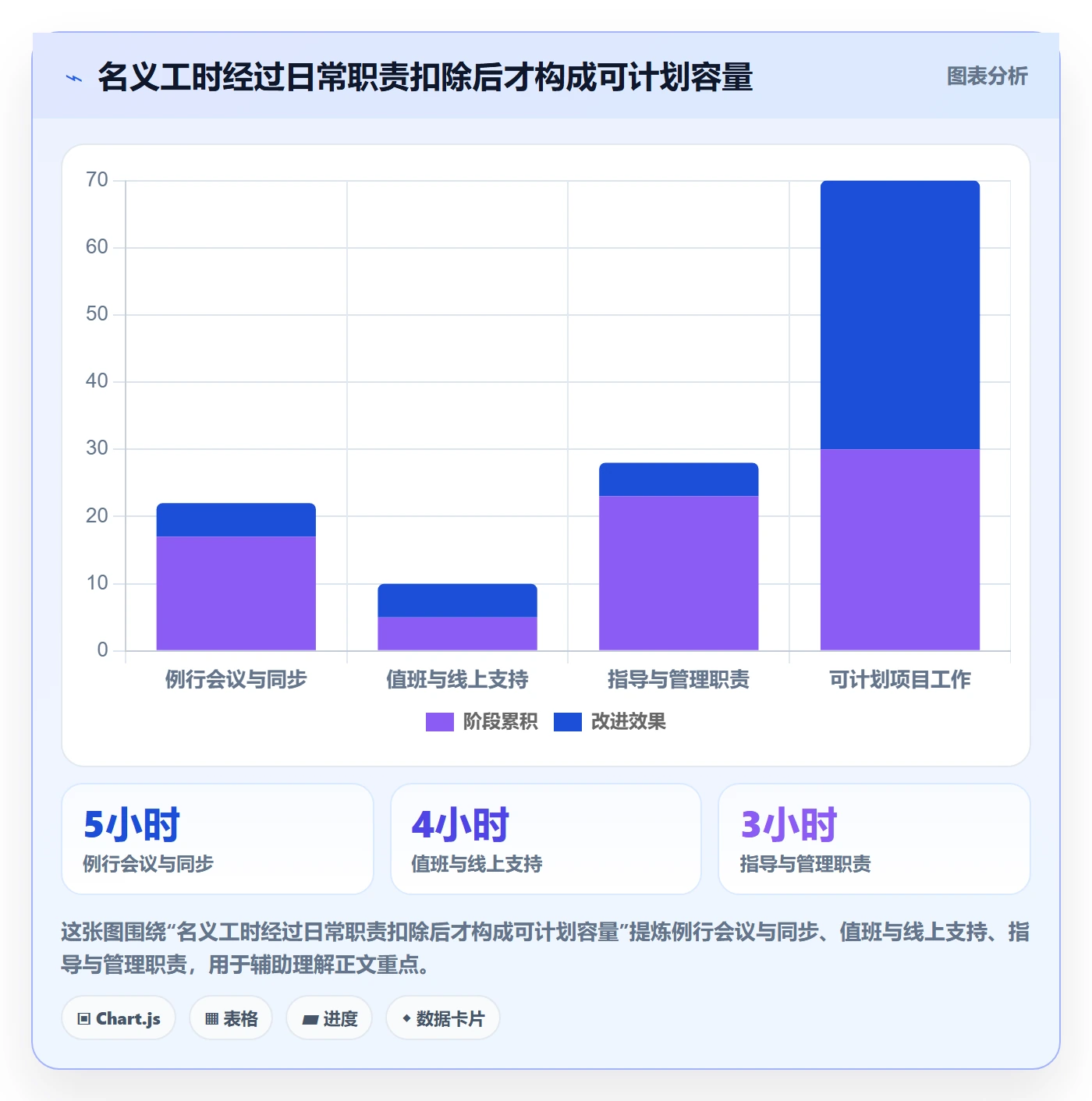The width and height of the screenshot is (1092, 1101).
Task: Click the purple bar for 例行会议与同步
Action: coord(236,593)
